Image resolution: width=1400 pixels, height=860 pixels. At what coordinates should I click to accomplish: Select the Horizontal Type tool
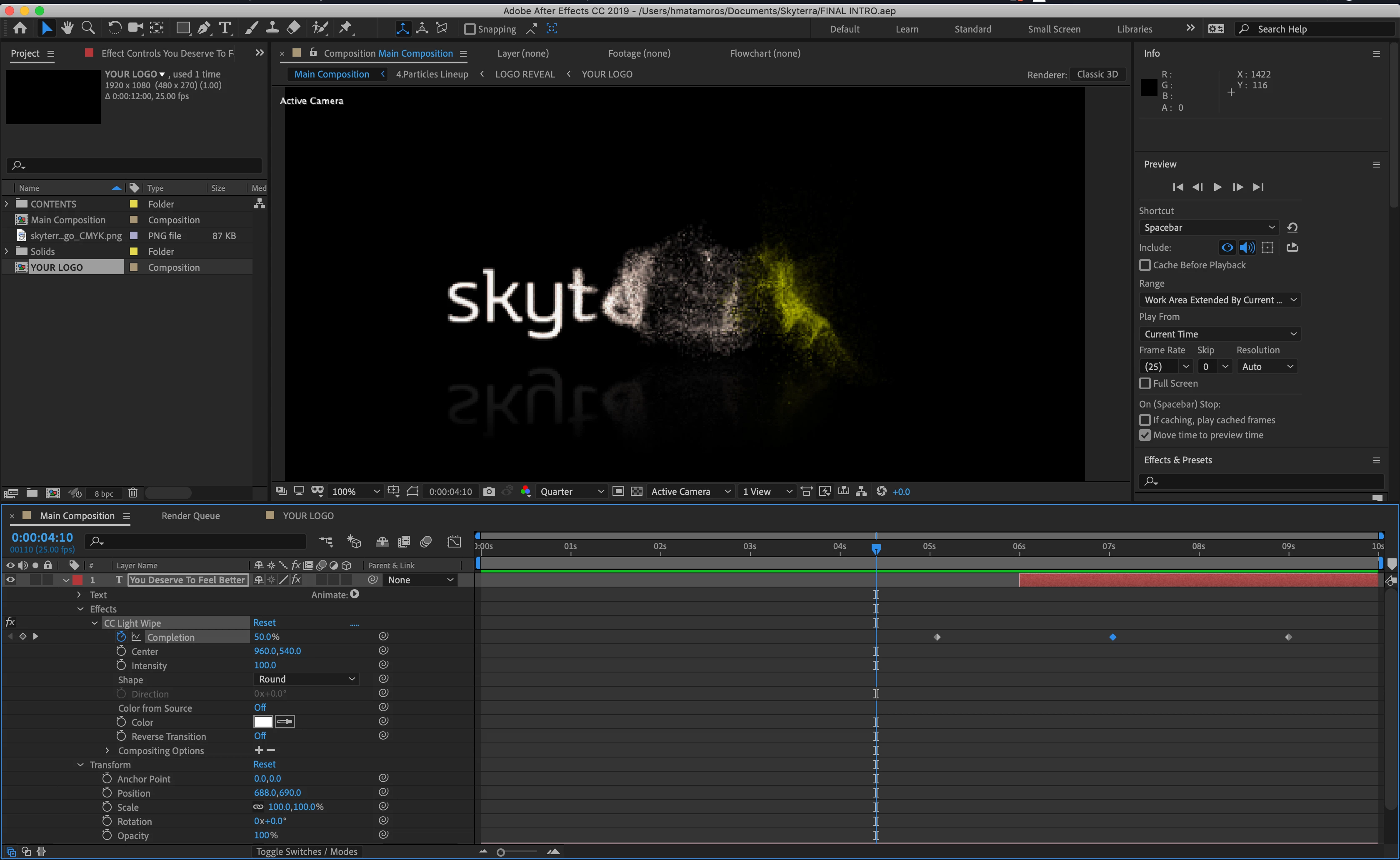coord(225,28)
